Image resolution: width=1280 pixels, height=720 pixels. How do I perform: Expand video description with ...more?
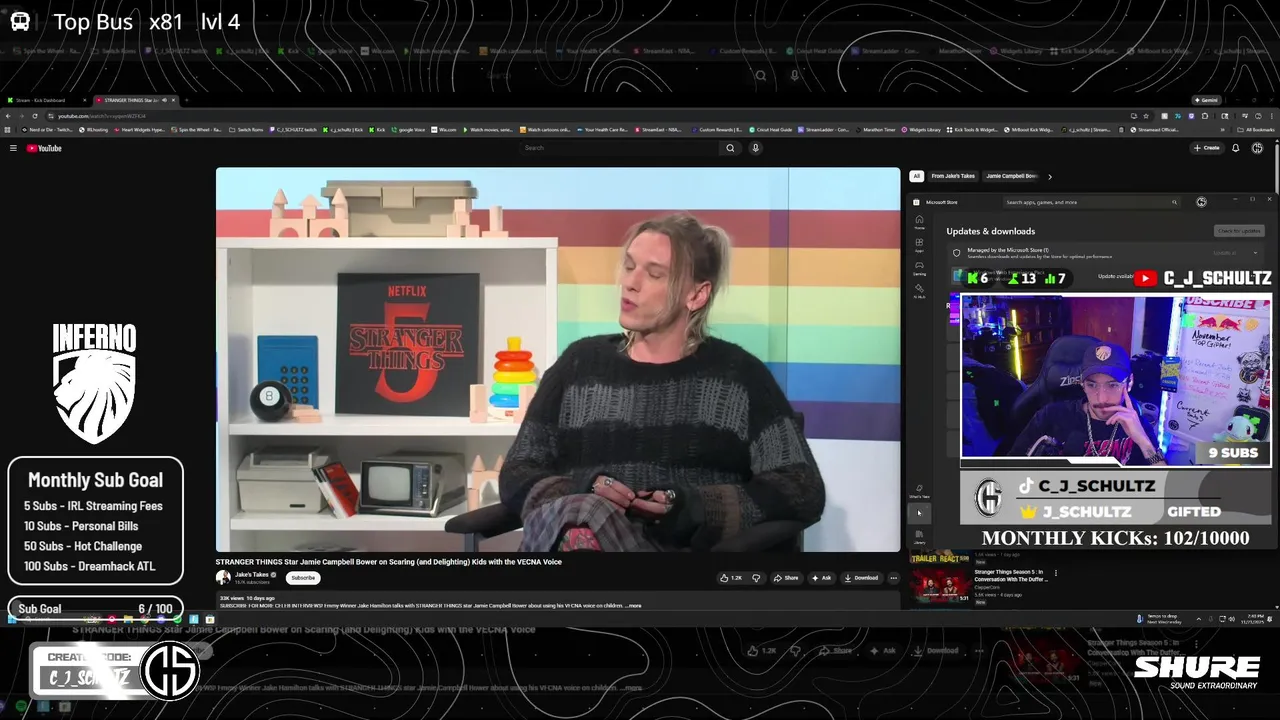tap(633, 605)
